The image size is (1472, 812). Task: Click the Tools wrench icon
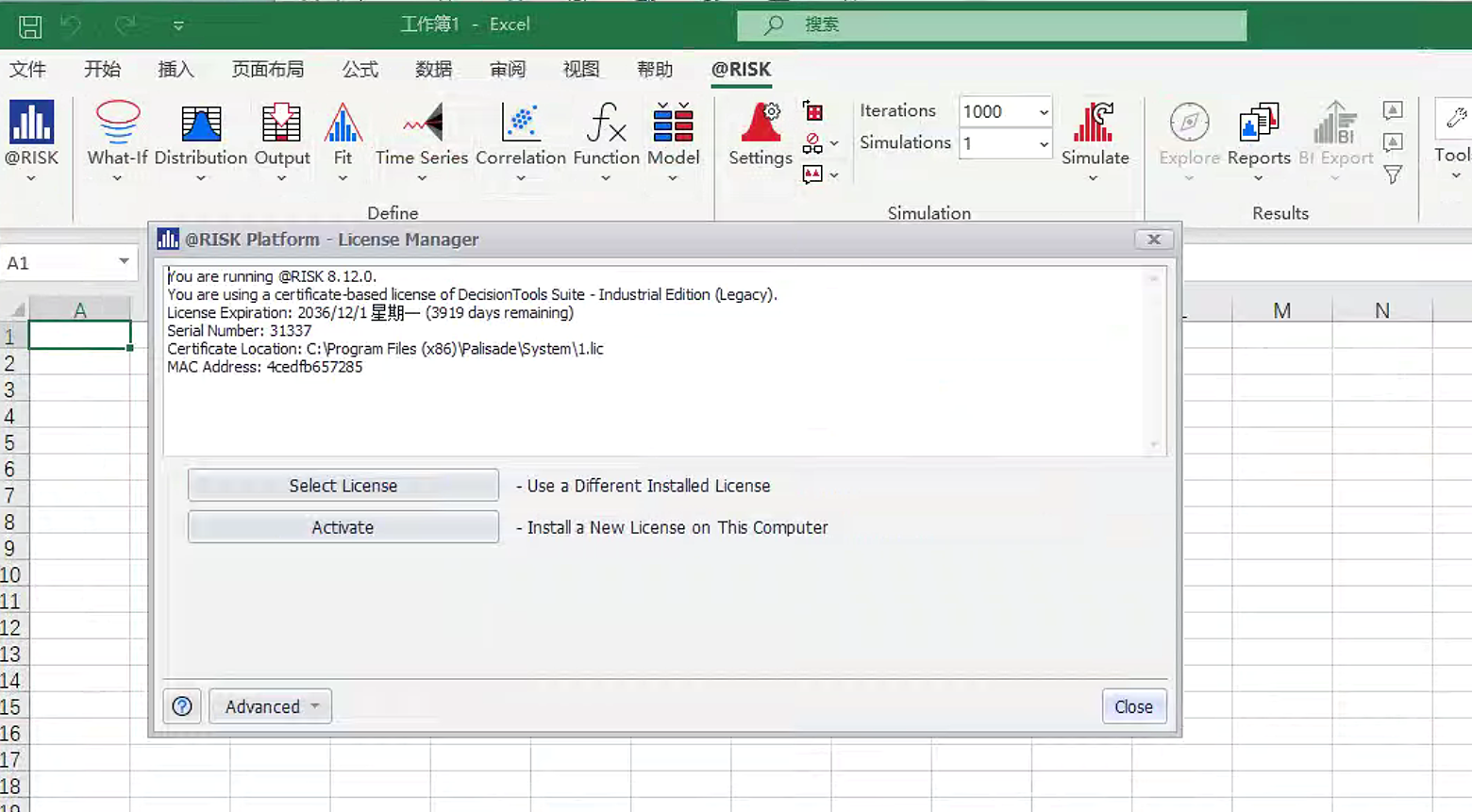click(x=1455, y=119)
